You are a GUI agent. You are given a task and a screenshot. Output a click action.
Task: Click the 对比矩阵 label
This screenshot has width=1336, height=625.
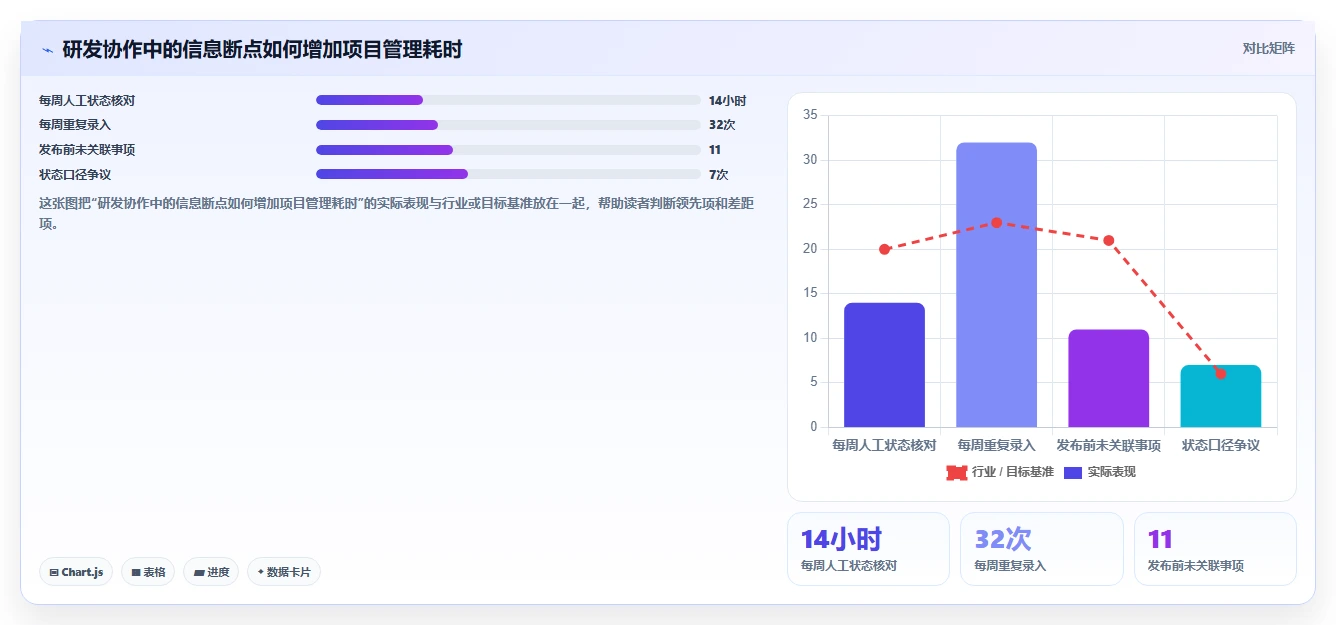click(x=1268, y=48)
